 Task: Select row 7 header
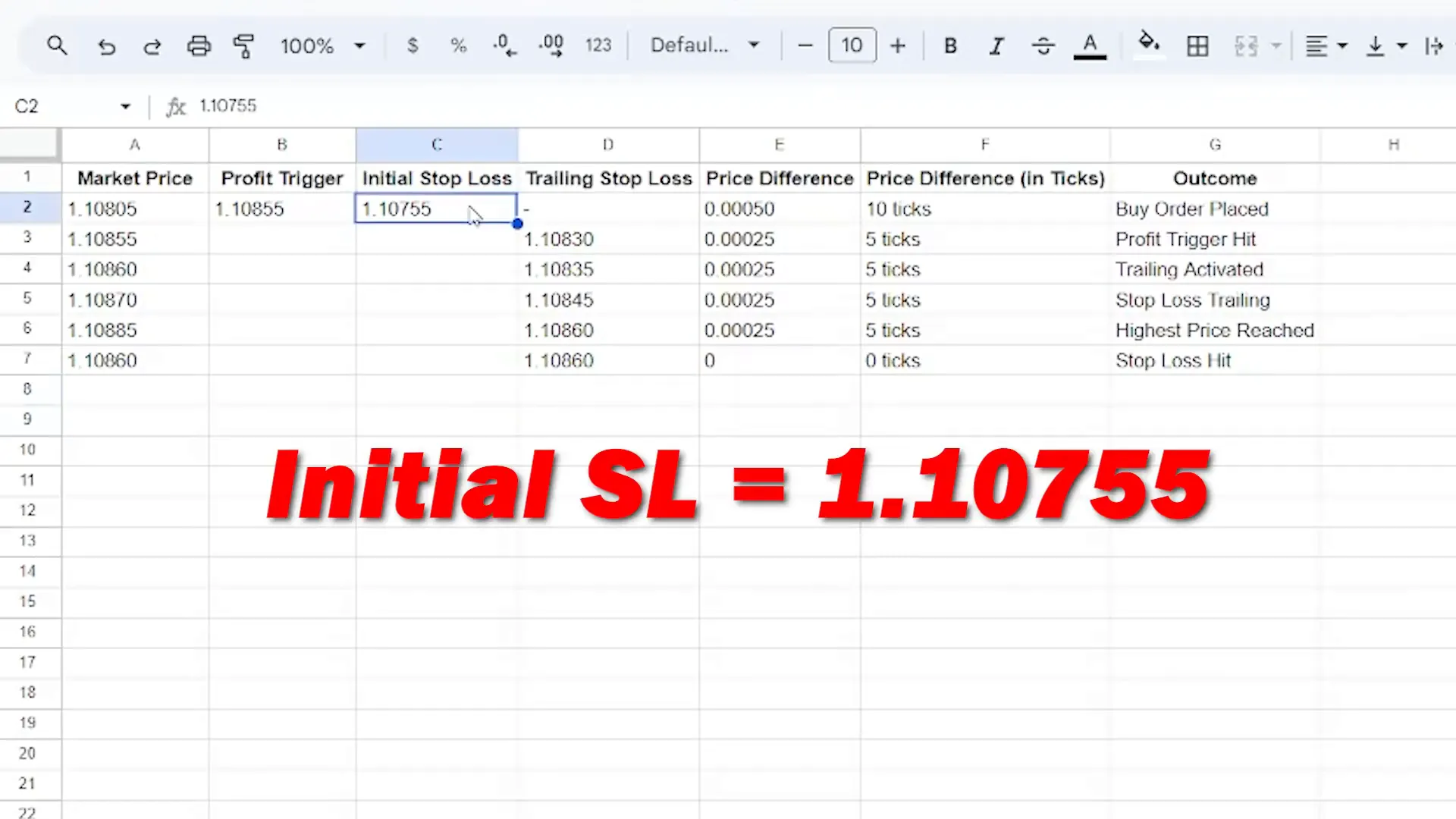28,359
